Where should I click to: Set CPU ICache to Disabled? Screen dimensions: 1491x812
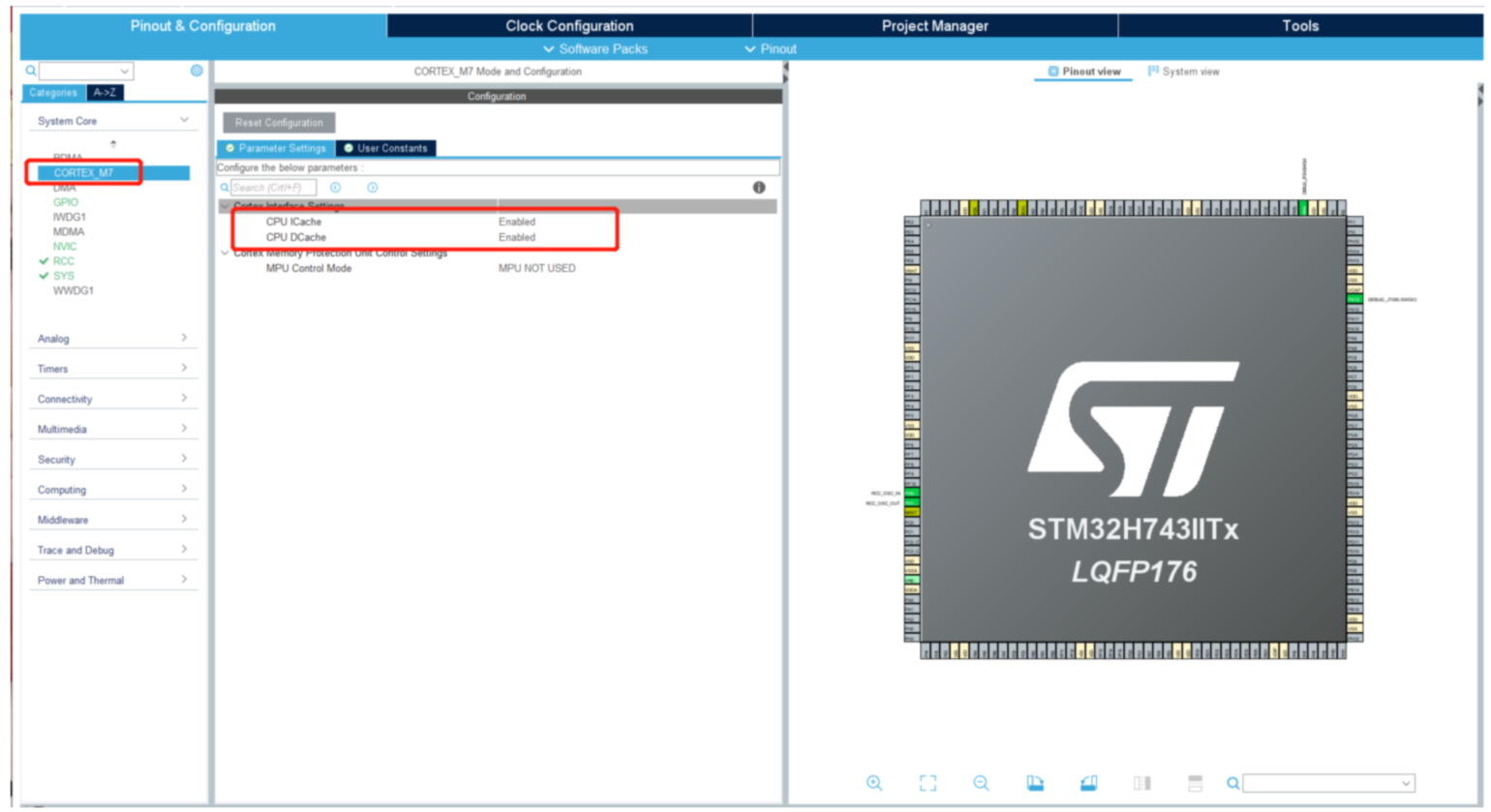pos(516,221)
